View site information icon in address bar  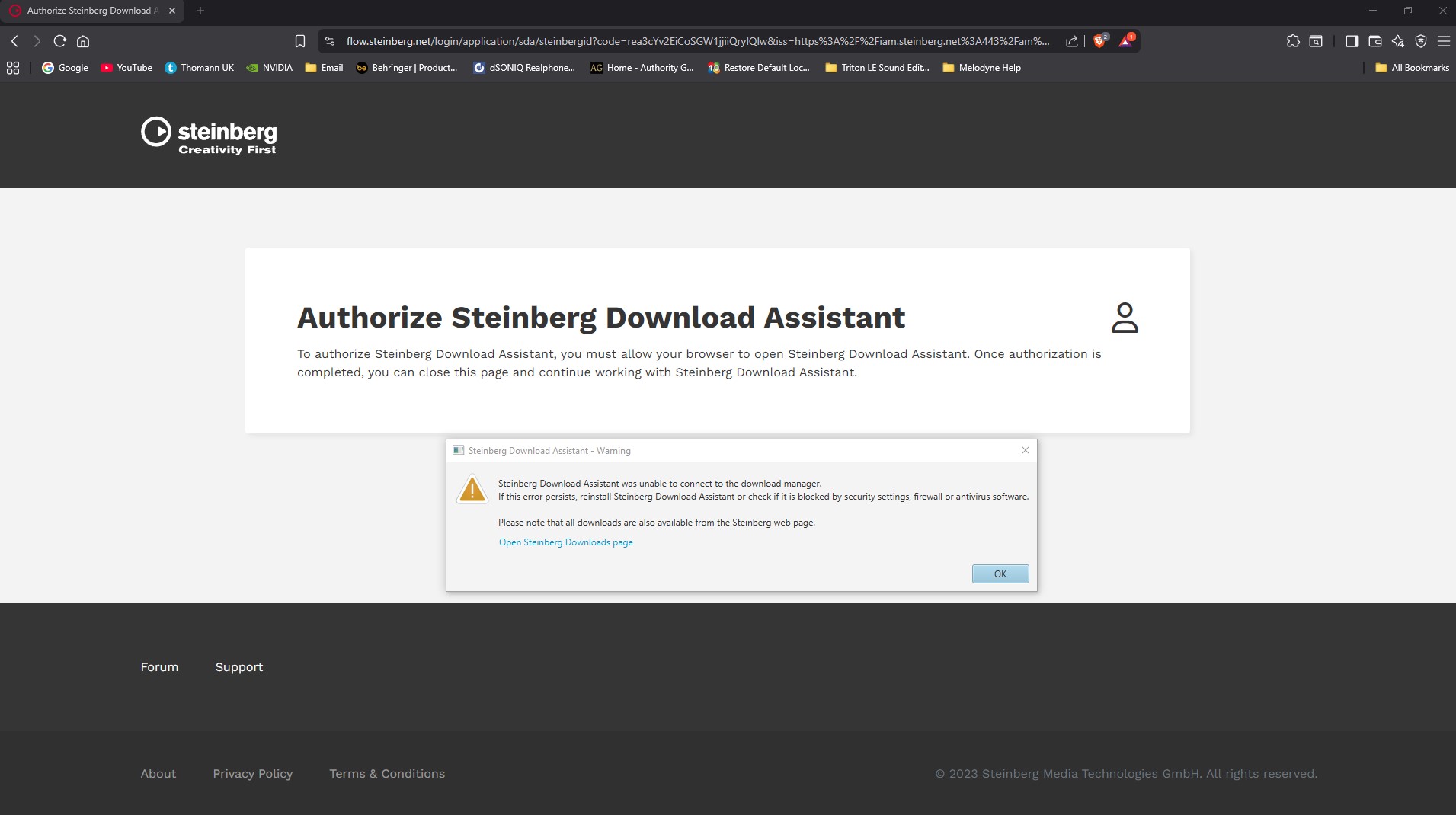coord(330,41)
